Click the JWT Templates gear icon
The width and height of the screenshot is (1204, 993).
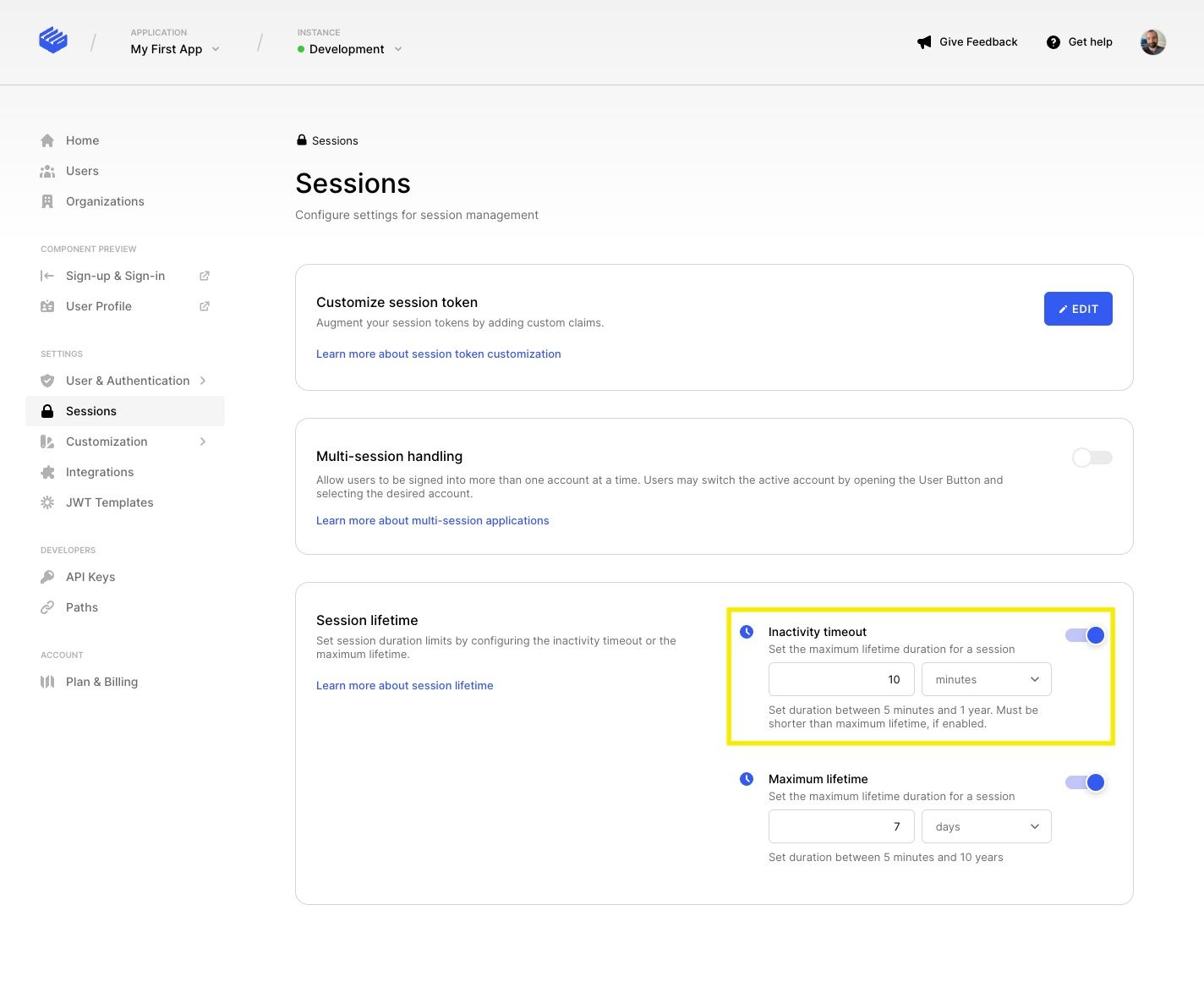(x=47, y=502)
